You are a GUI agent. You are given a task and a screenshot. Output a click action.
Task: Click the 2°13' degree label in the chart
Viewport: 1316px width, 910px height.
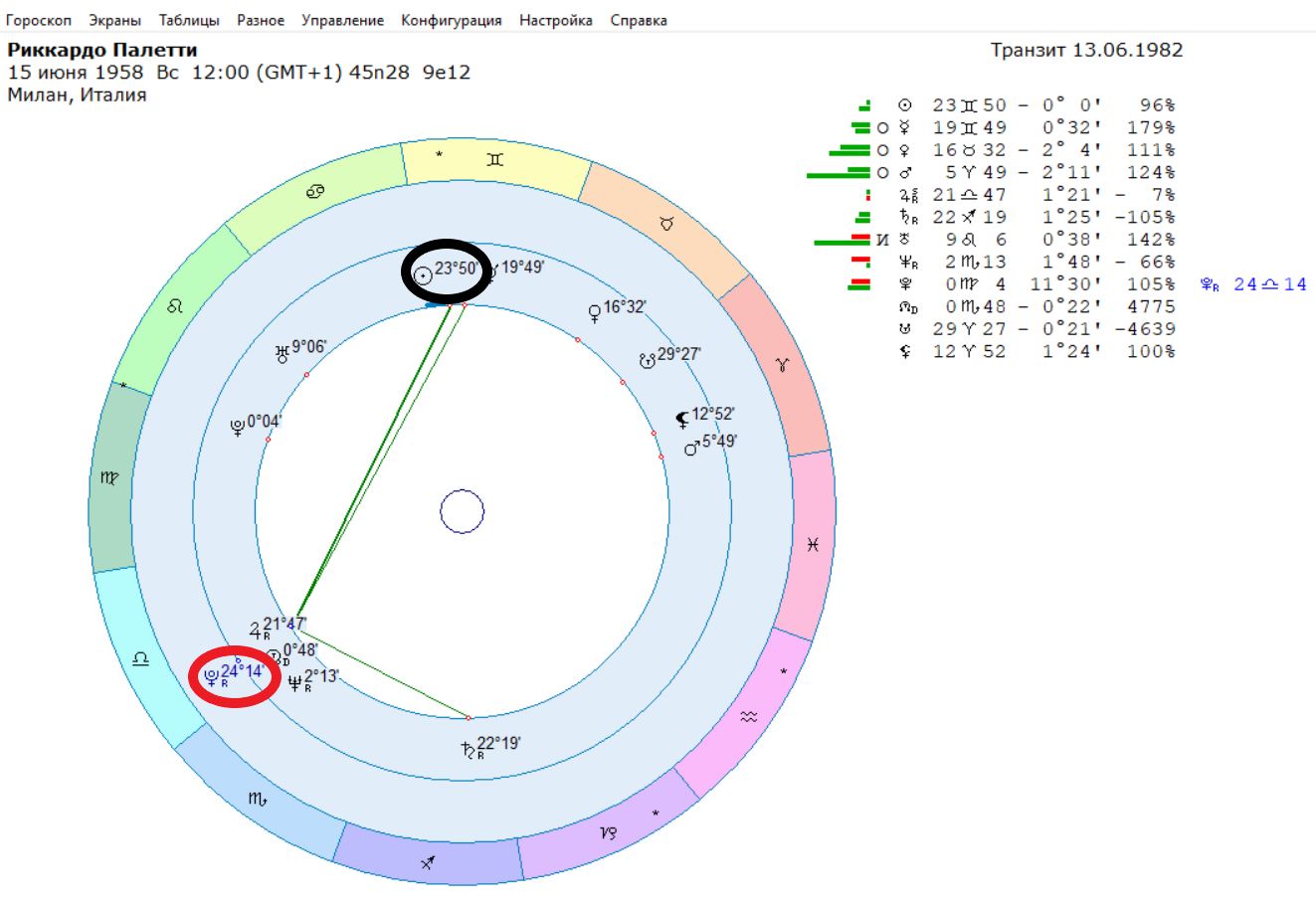pos(322,676)
